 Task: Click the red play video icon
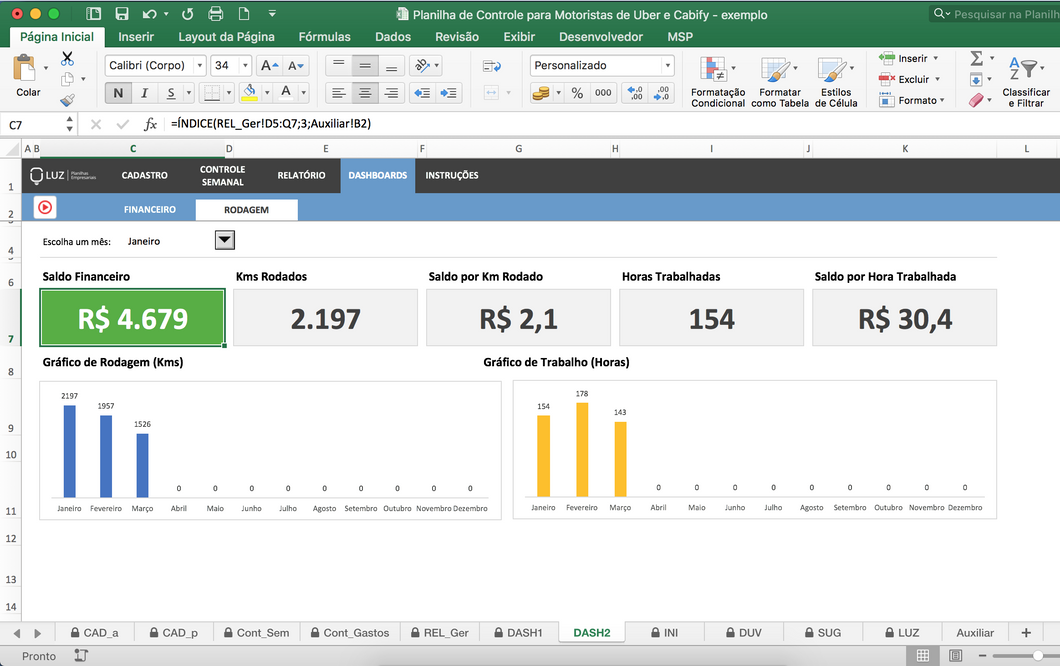pyautogui.click(x=45, y=207)
